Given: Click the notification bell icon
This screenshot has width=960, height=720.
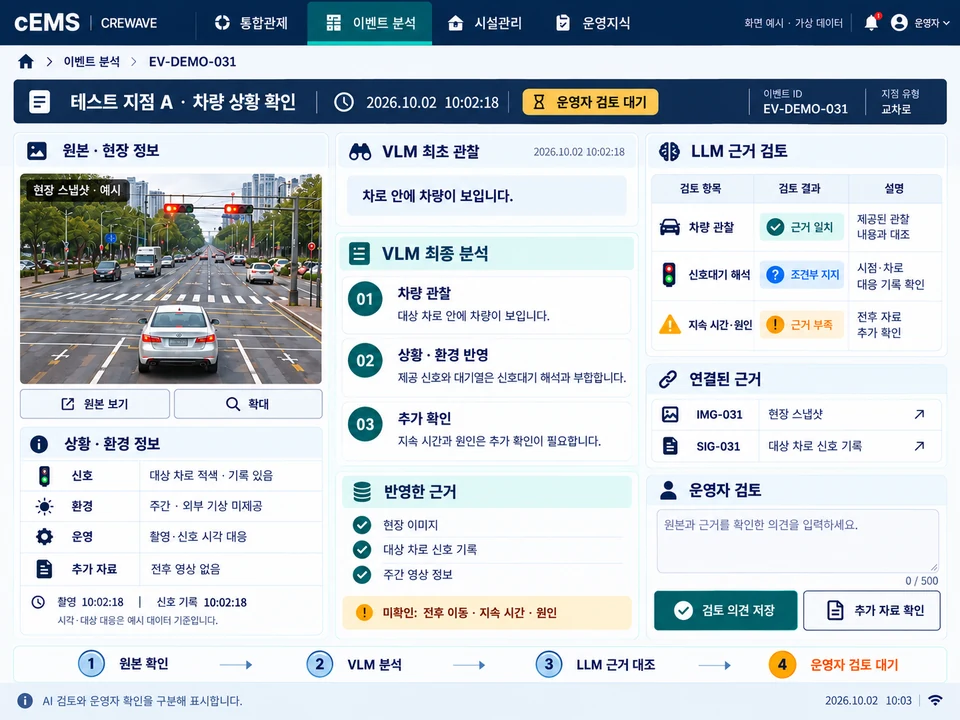Looking at the screenshot, I should 871,23.
